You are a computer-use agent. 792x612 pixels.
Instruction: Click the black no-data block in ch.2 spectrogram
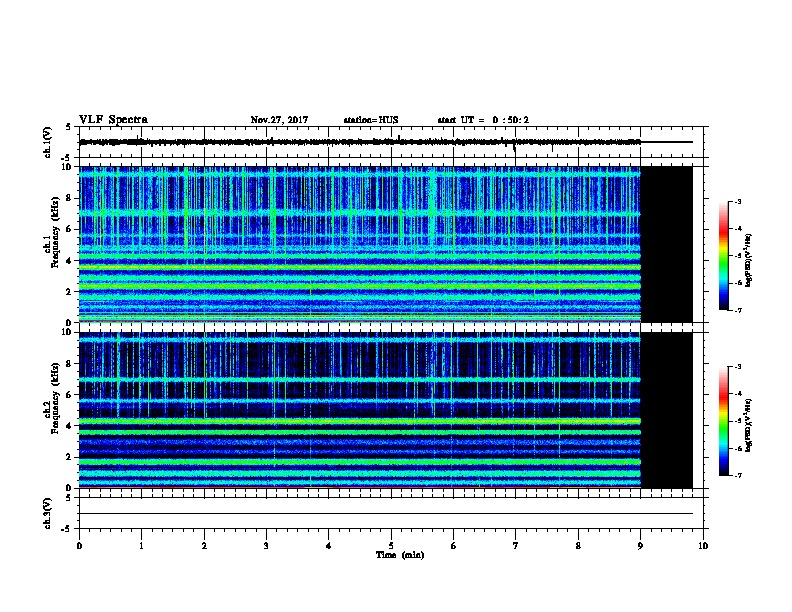click(x=666, y=410)
